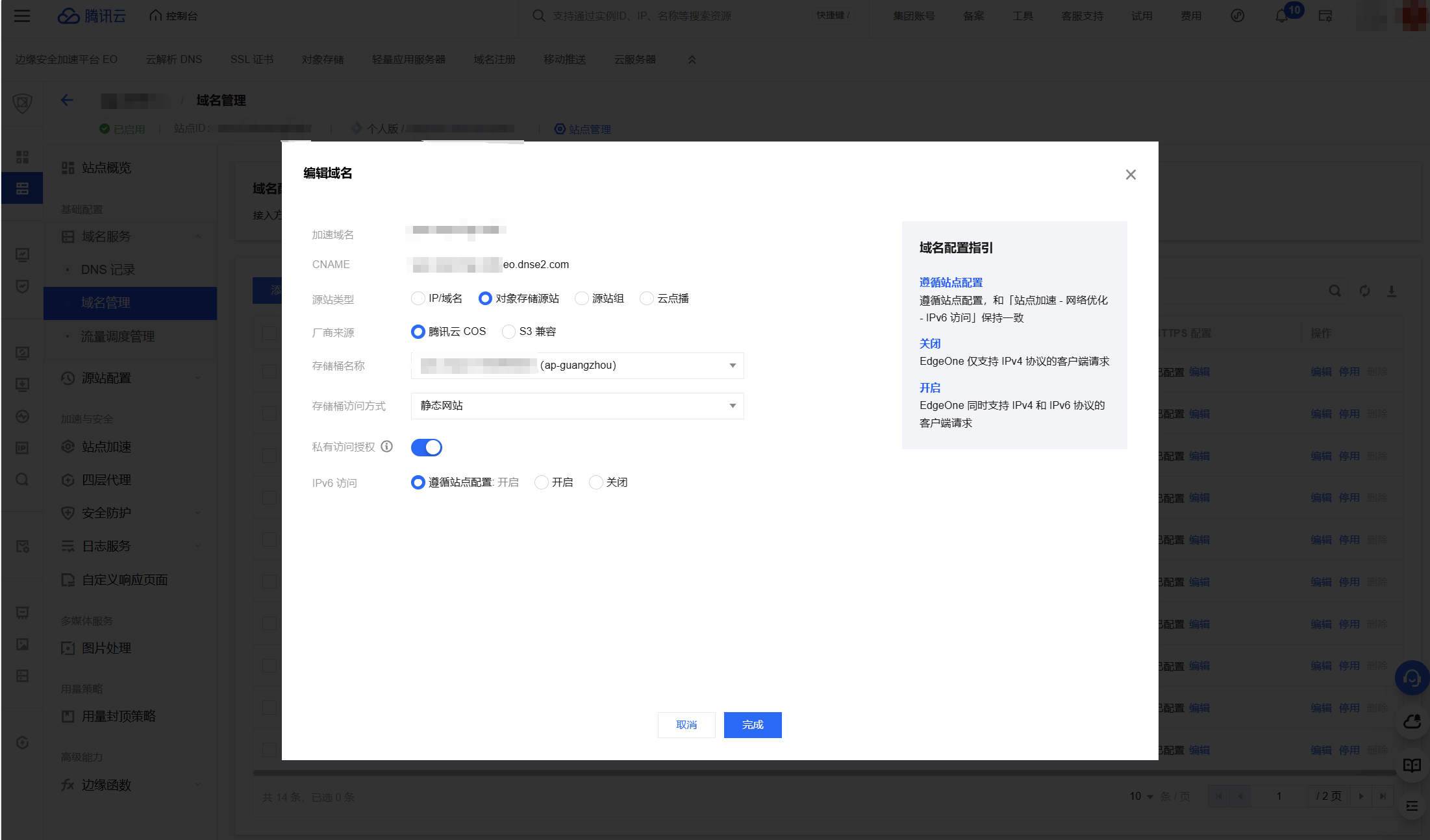This screenshot has height=840, width=1430.
Task: Set IPv6 访问 to 关闭
Action: coord(596,482)
